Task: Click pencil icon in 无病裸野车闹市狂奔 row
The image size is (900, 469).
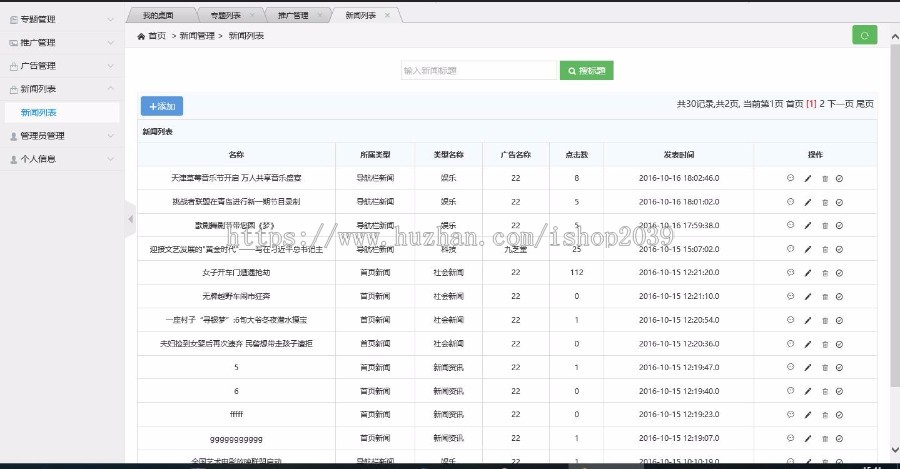Action: (x=807, y=296)
